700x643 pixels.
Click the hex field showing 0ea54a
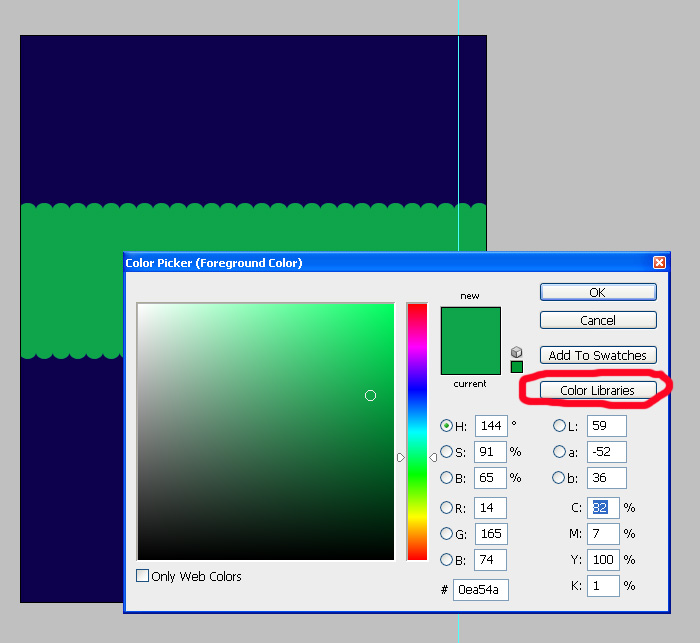coord(480,590)
